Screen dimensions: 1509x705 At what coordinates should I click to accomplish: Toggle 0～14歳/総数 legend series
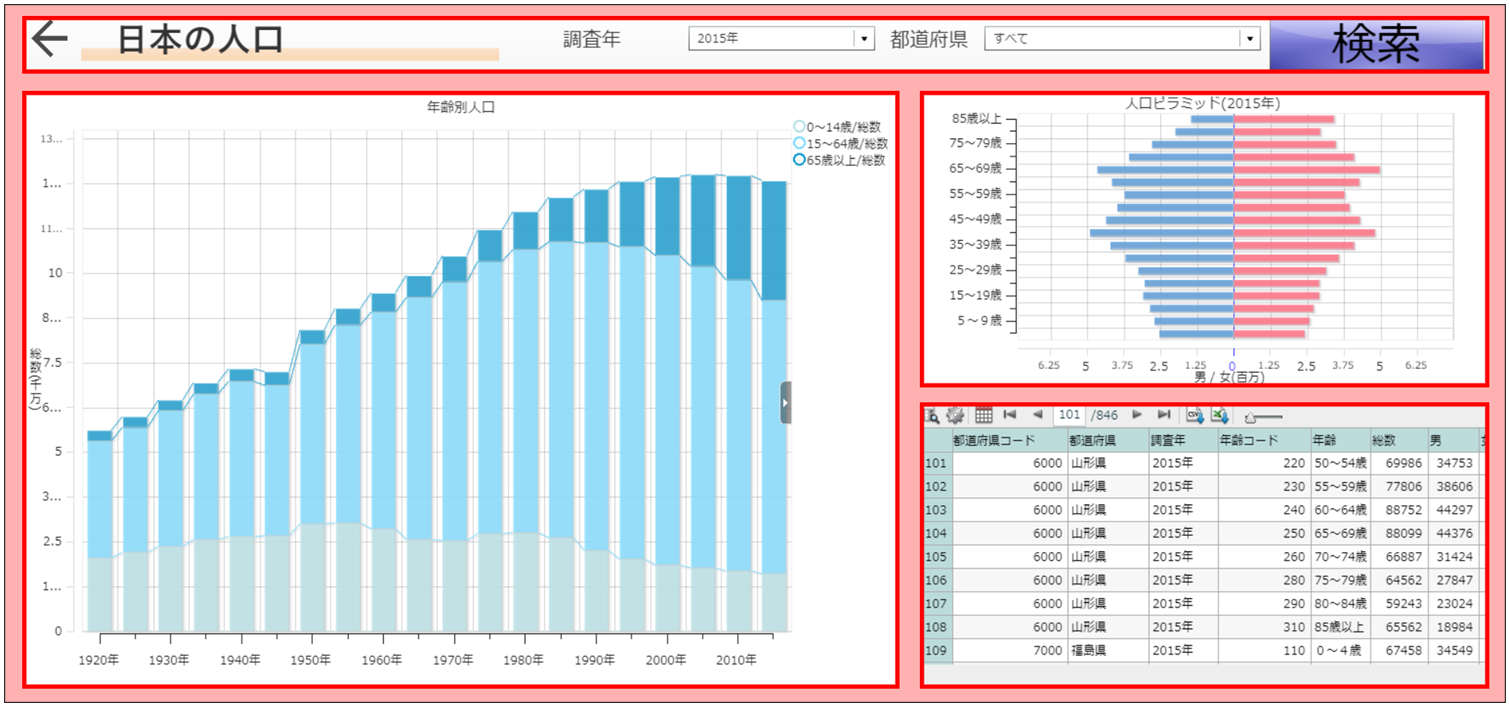[x=799, y=127]
